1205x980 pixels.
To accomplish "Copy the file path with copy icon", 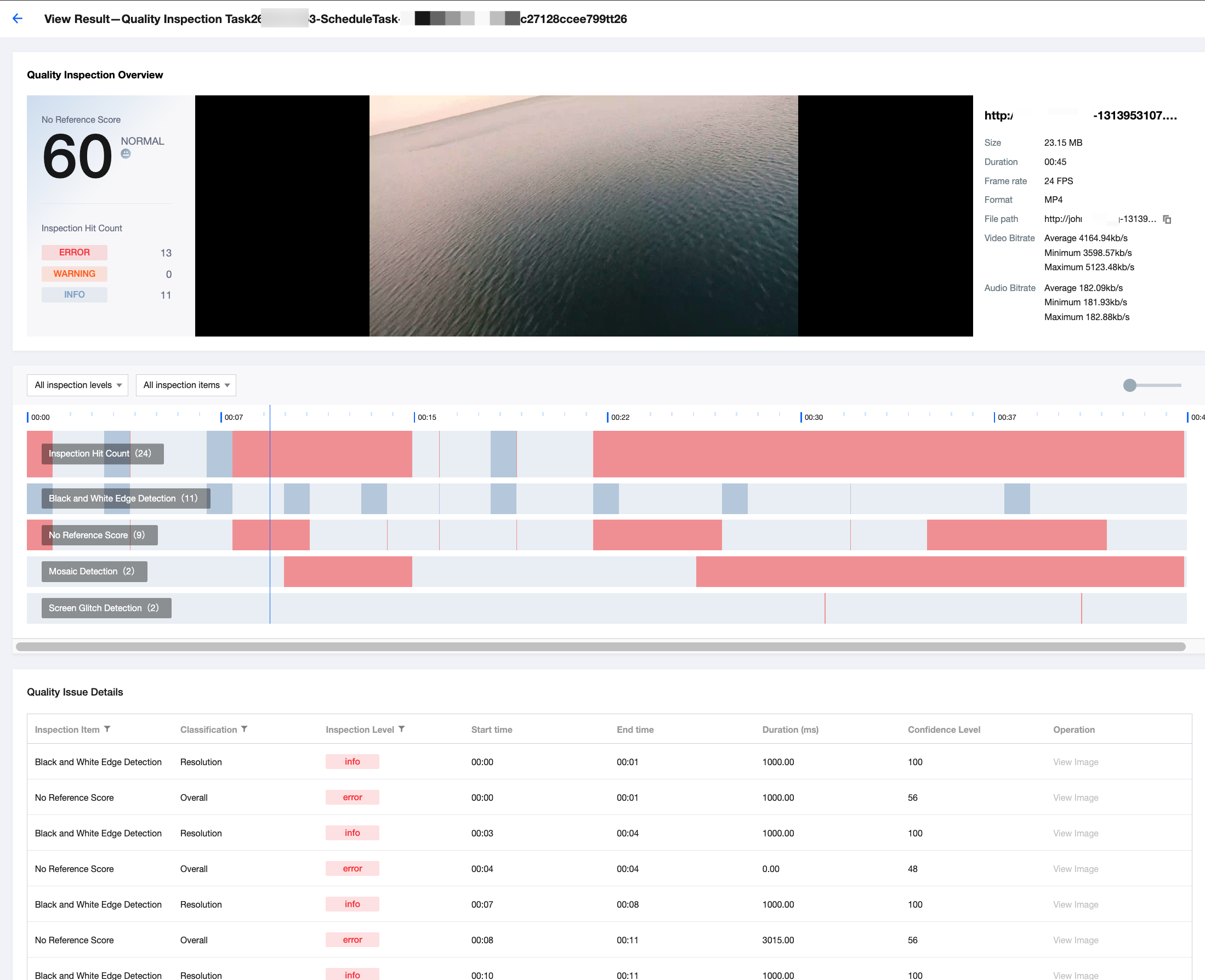I will click(1167, 219).
